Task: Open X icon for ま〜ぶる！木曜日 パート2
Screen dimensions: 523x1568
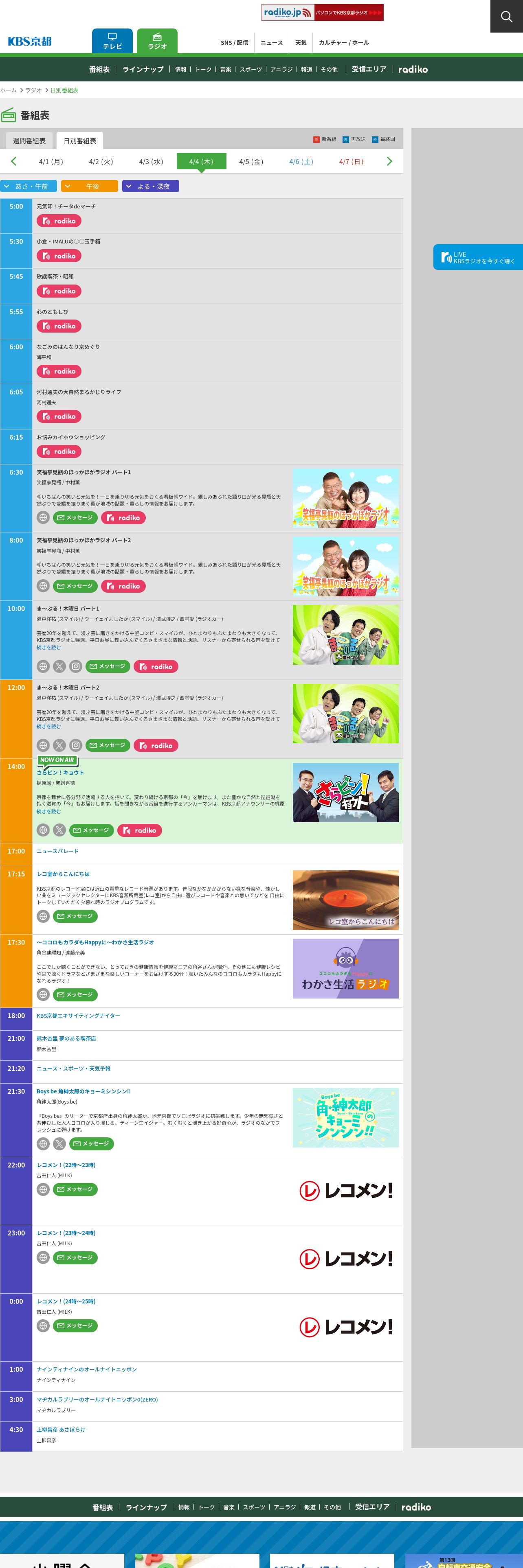Action: pos(59,745)
